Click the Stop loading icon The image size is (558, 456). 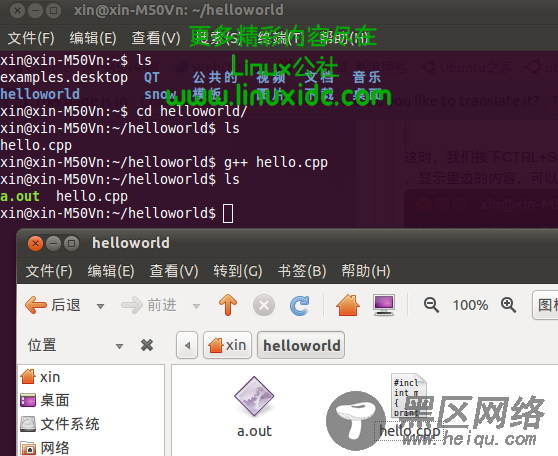click(264, 305)
